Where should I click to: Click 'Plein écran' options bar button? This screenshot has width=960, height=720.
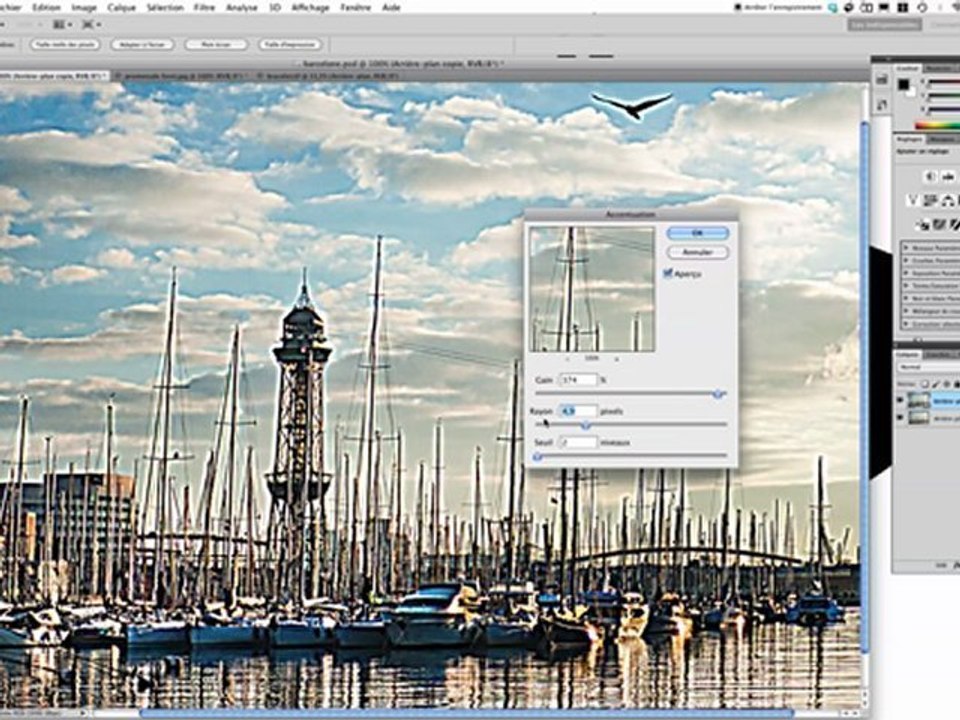point(216,45)
